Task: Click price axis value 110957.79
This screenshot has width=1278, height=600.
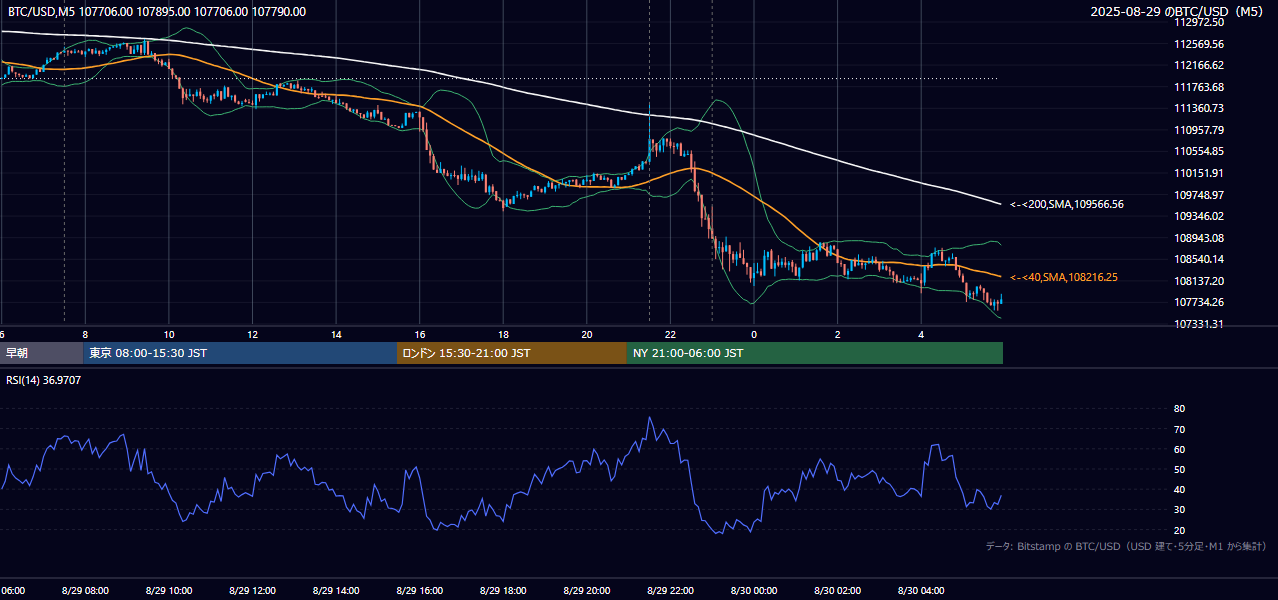Action: tap(1199, 130)
